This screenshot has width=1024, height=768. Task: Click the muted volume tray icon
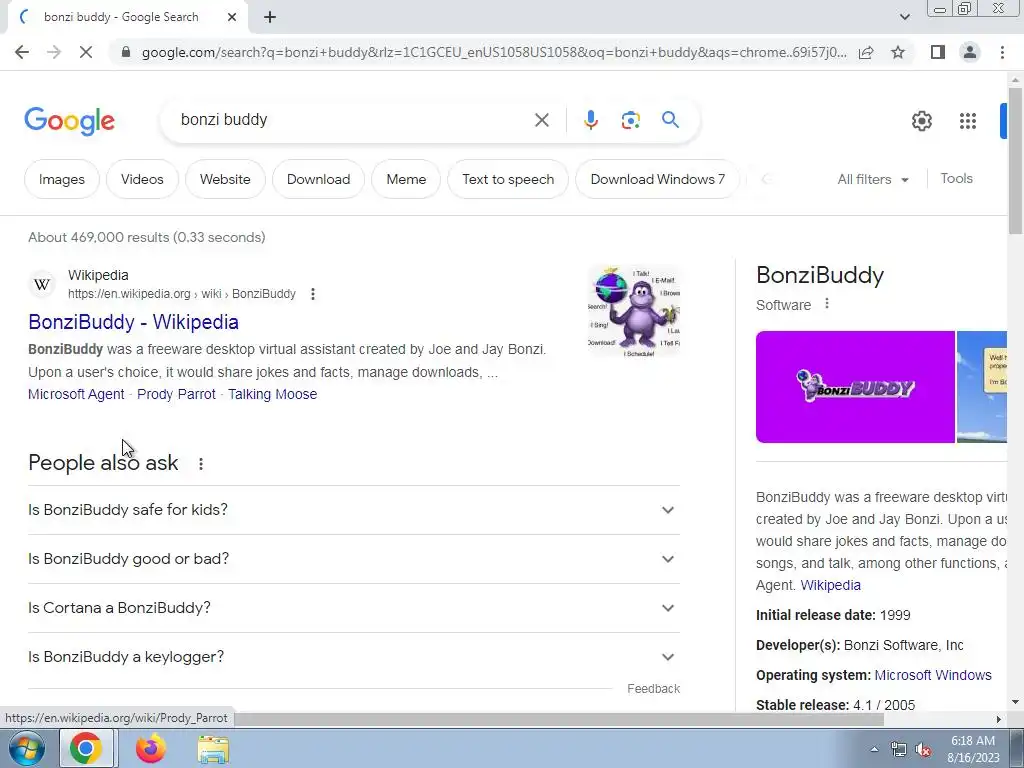pyautogui.click(x=923, y=750)
